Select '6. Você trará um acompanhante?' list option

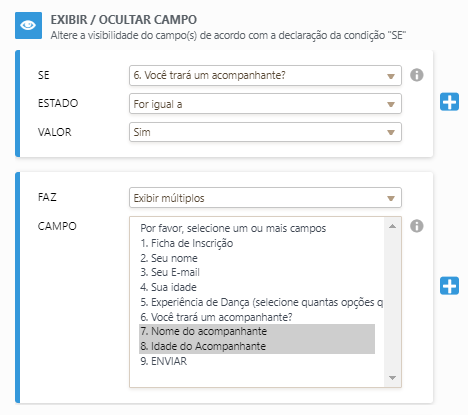click(x=257, y=317)
